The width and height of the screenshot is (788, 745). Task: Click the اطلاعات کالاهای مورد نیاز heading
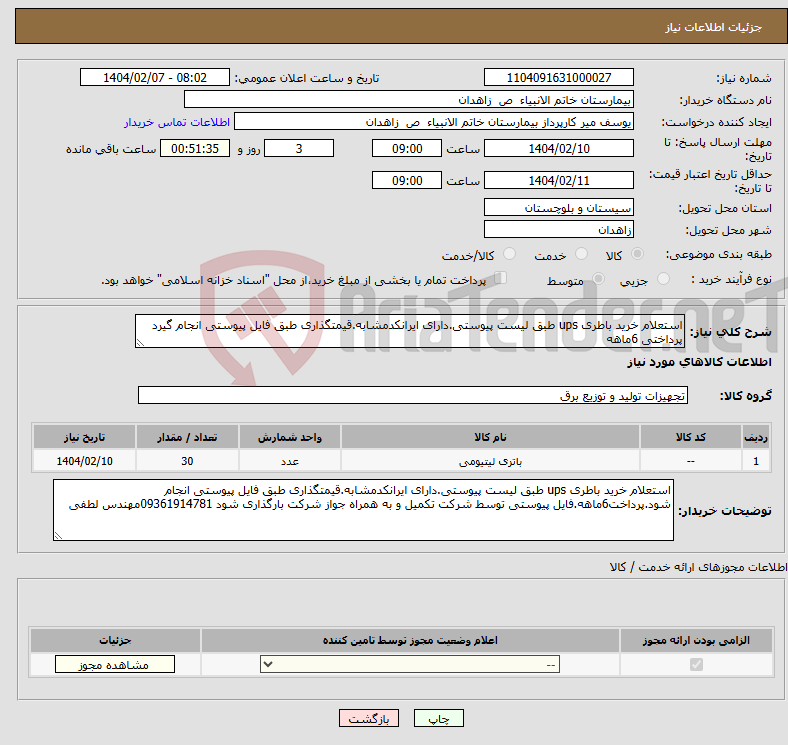coord(699,362)
